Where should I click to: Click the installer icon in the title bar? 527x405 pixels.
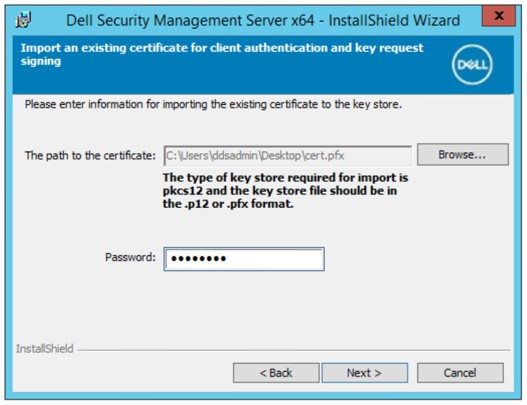[23, 20]
